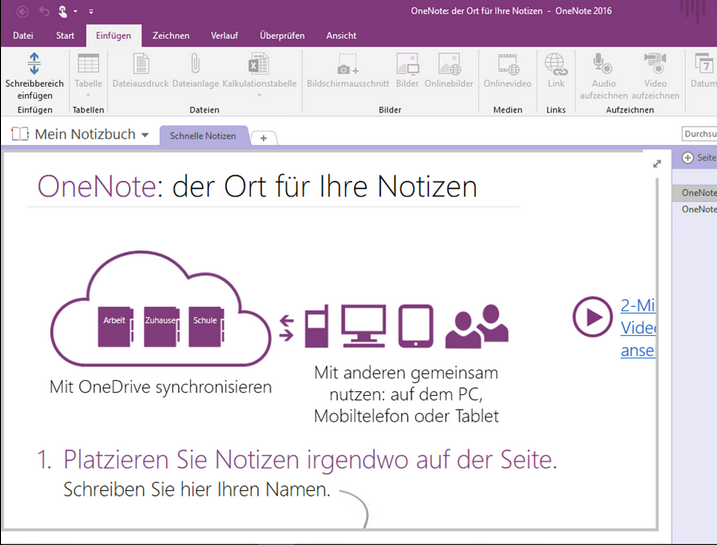Add a new section with plus tab
The height and width of the screenshot is (545, 717).
[264, 138]
